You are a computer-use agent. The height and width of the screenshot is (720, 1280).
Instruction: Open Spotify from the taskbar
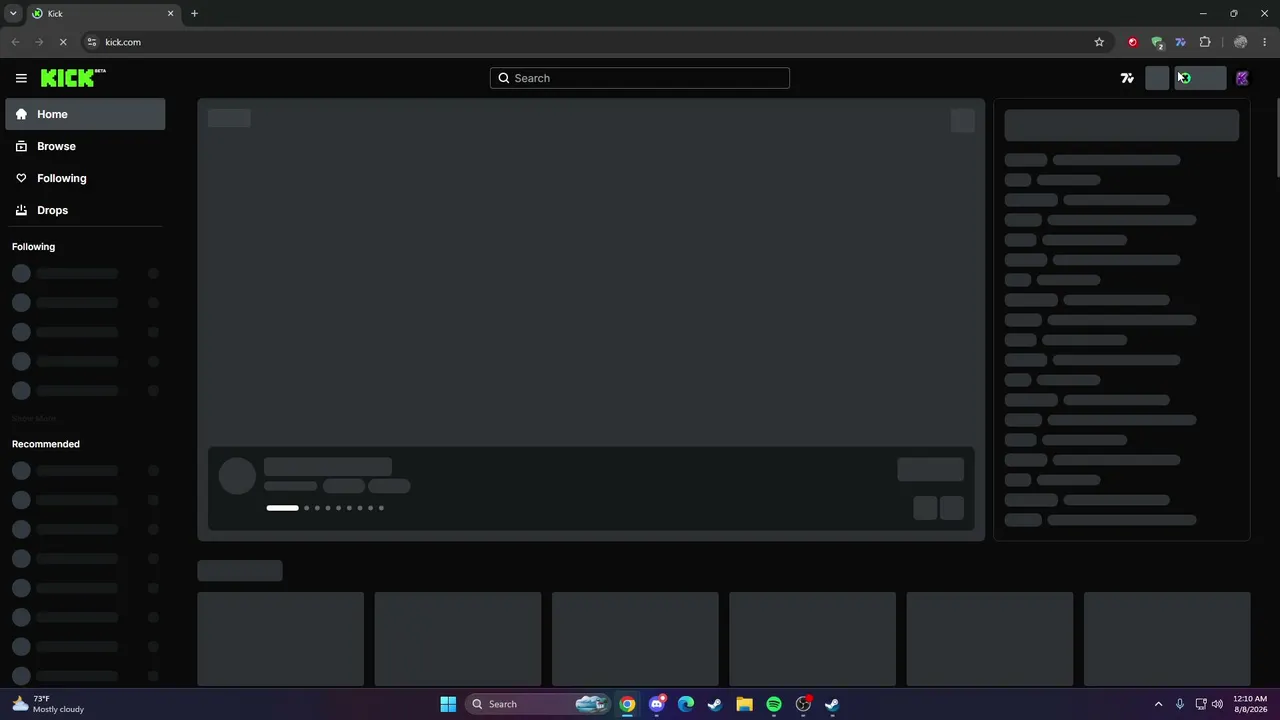pyautogui.click(x=773, y=704)
